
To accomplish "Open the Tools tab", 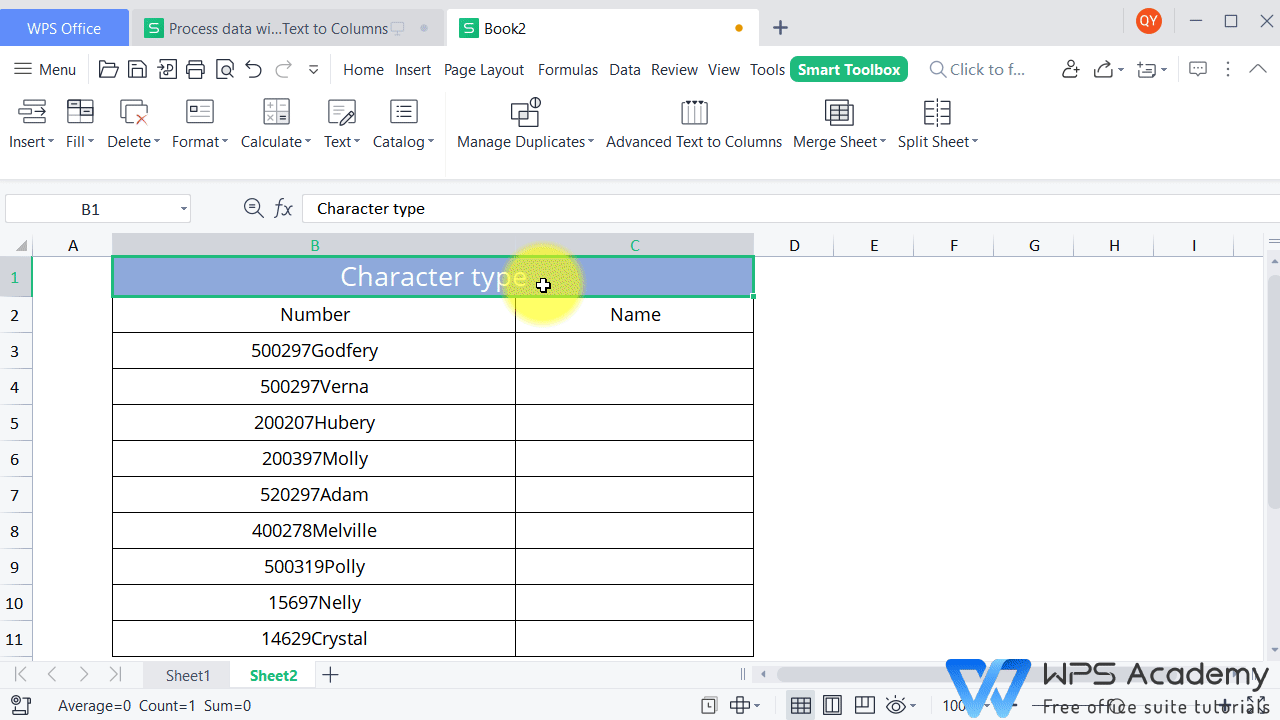I will coord(767,70).
